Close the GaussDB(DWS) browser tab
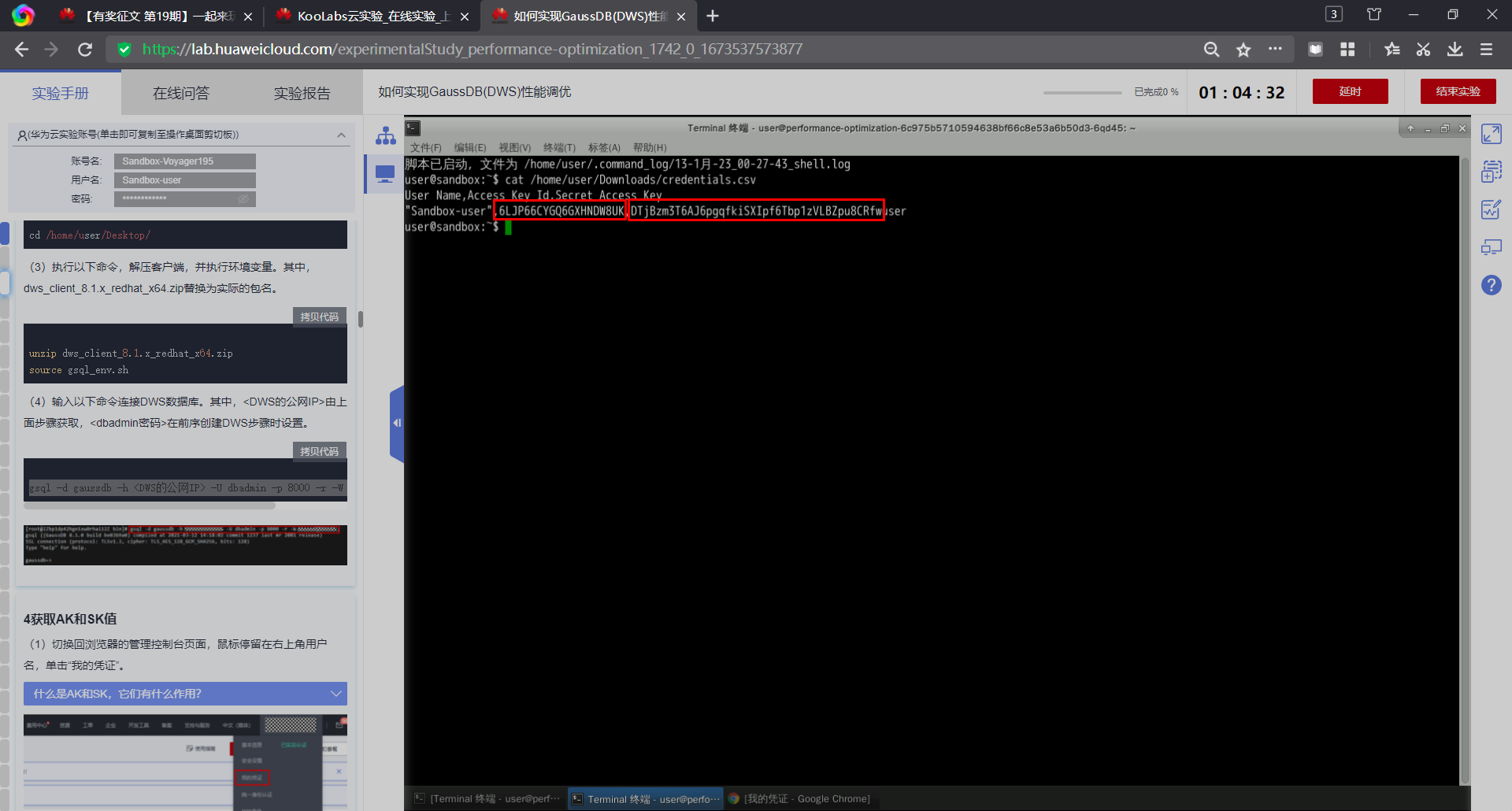This screenshot has height=811, width=1512. (x=681, y=17)
